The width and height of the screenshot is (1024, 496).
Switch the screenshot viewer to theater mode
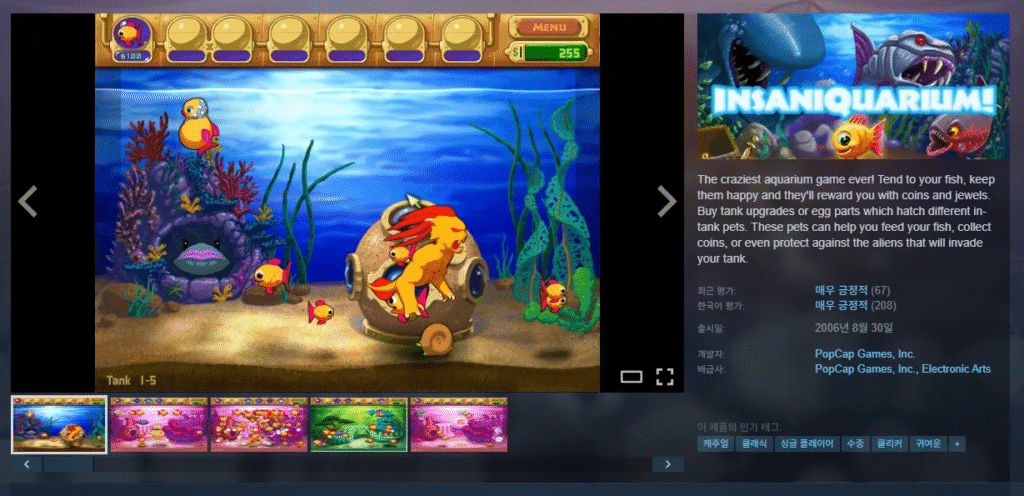point(631,377)
